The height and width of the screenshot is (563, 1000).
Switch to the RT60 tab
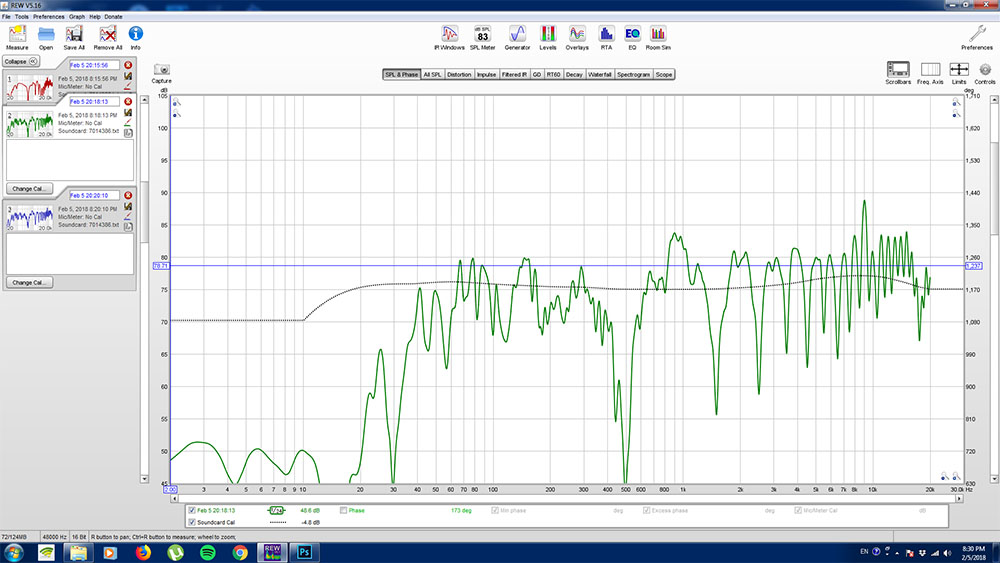pyautogui.click(x=554, y=75)
